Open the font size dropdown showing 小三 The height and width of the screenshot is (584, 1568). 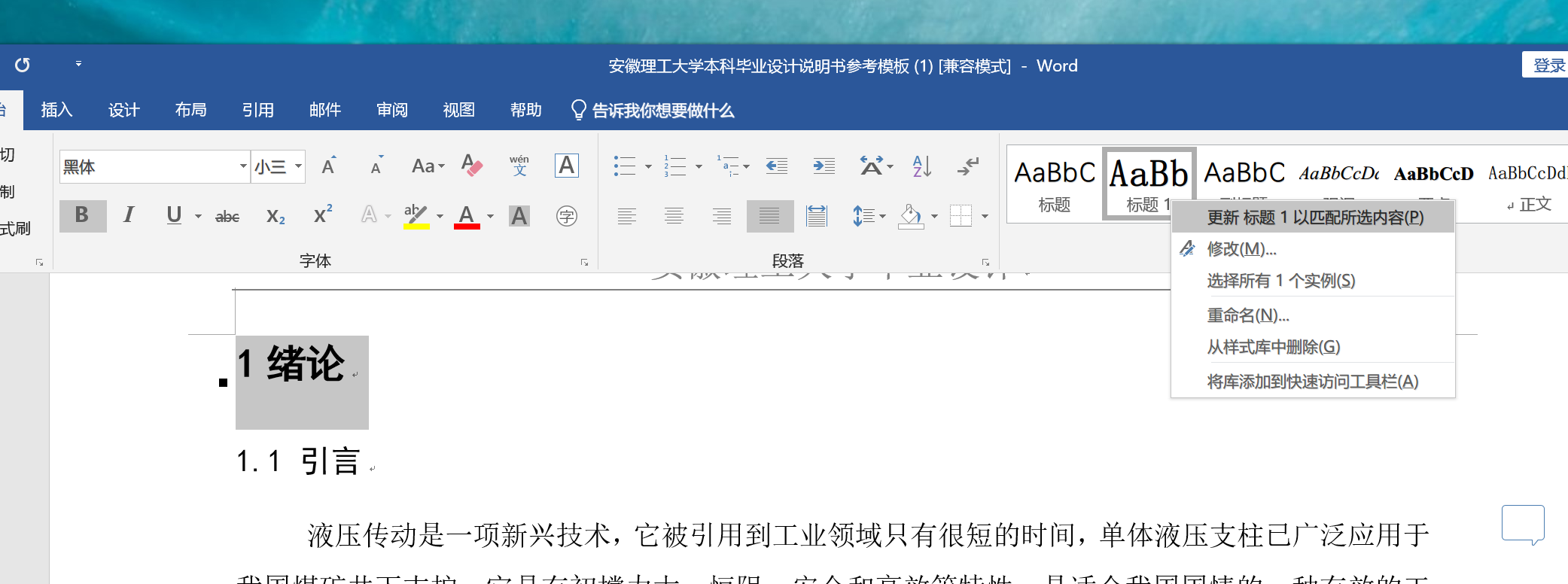pyautogui.click(x=298, y=166)
